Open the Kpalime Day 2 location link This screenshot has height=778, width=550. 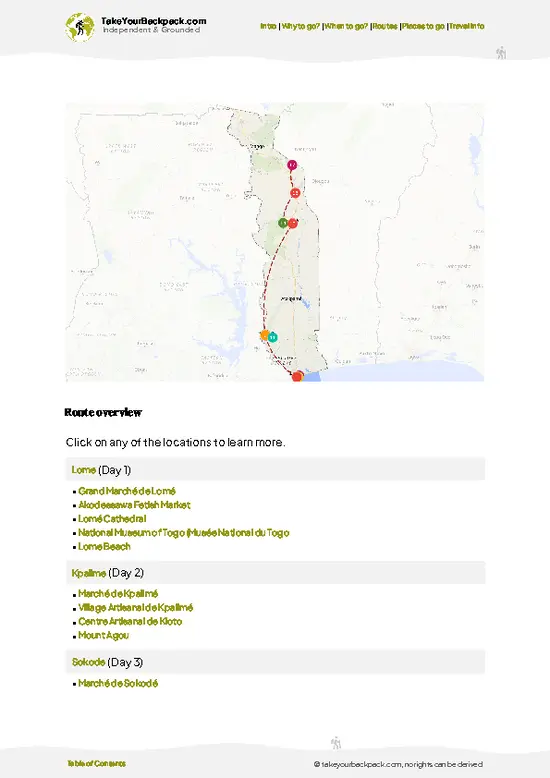pyautogui.click(x=88, y=573)
